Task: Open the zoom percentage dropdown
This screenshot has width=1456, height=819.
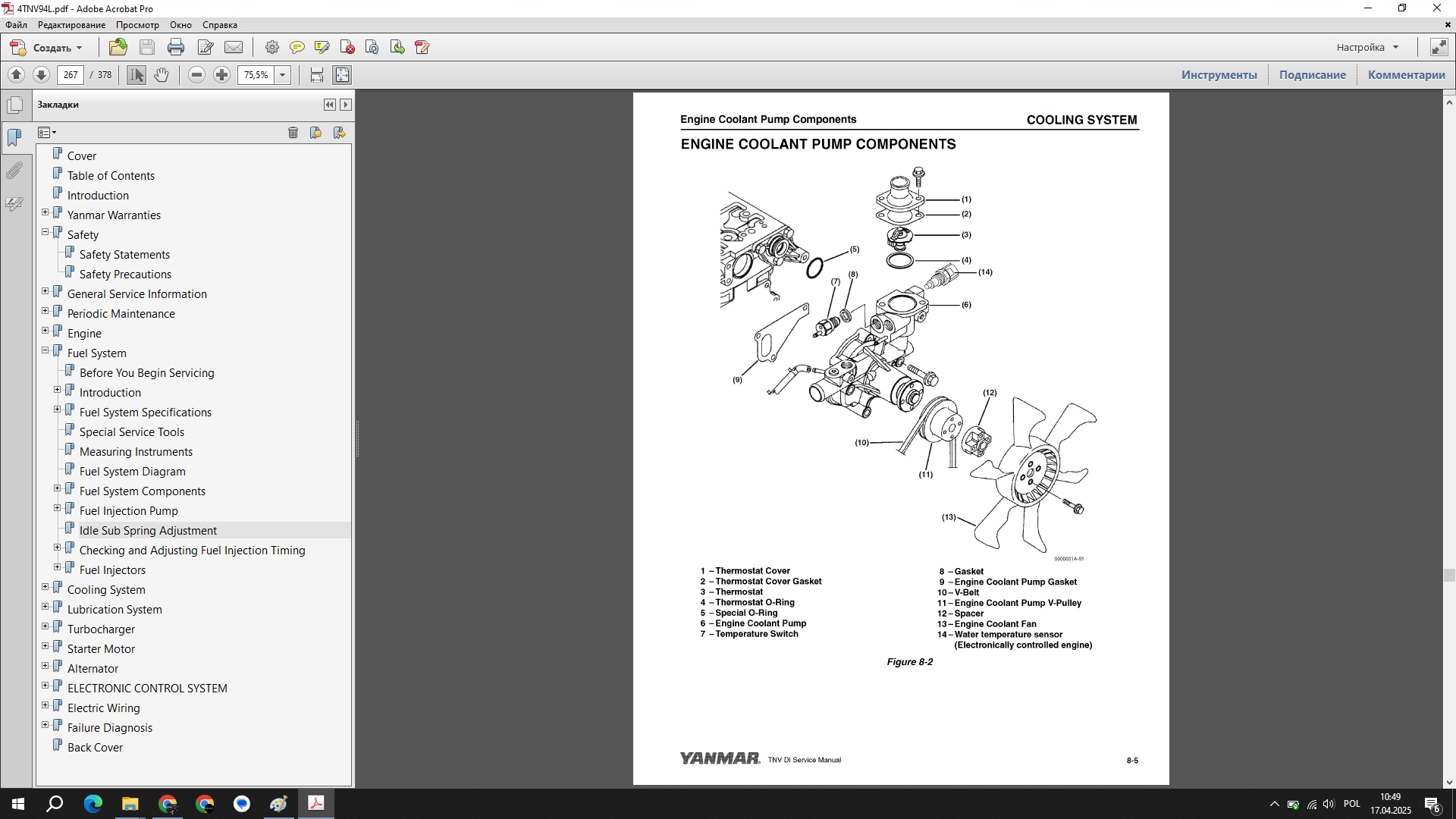Action: coord(283,75)
